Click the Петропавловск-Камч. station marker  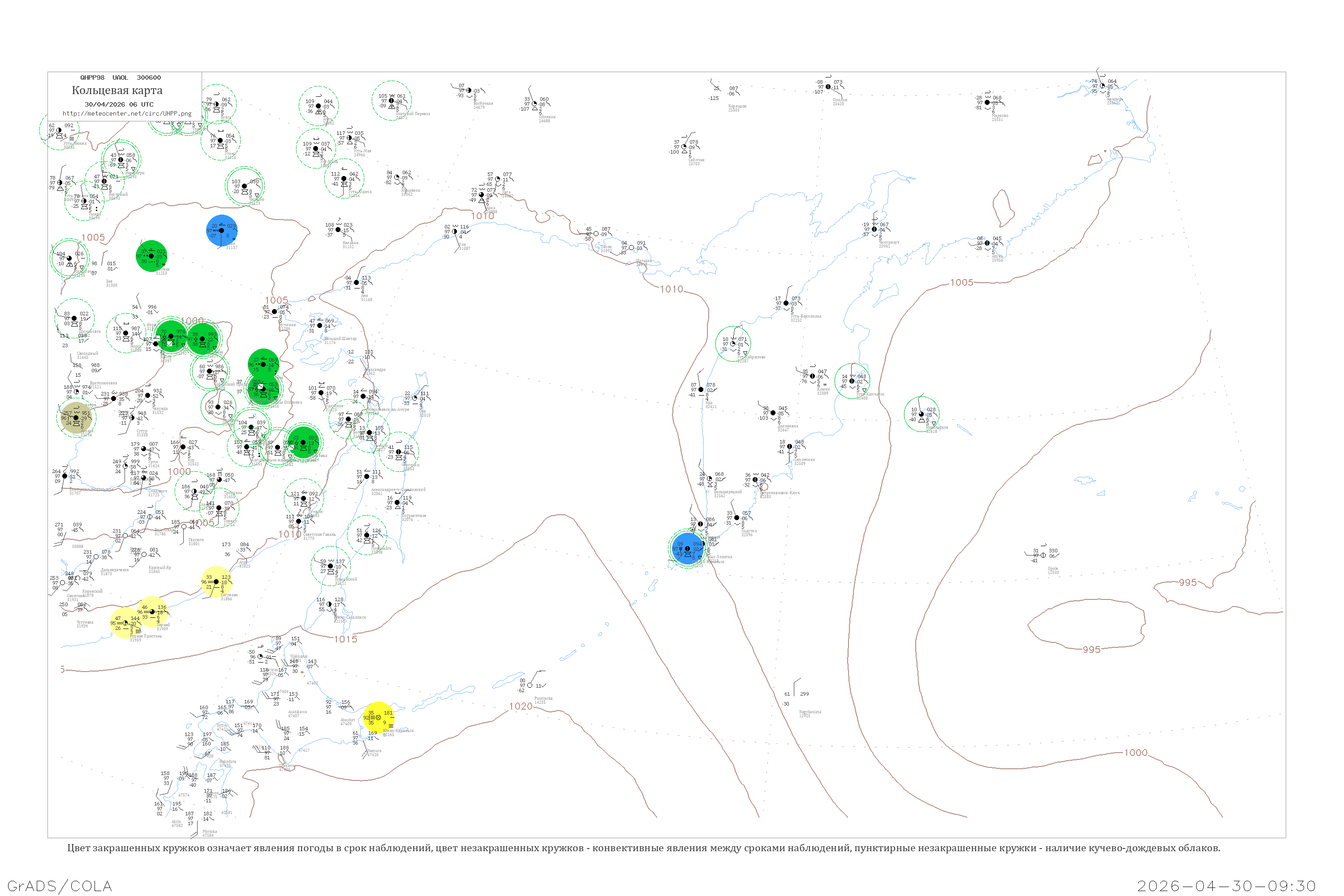755,479
